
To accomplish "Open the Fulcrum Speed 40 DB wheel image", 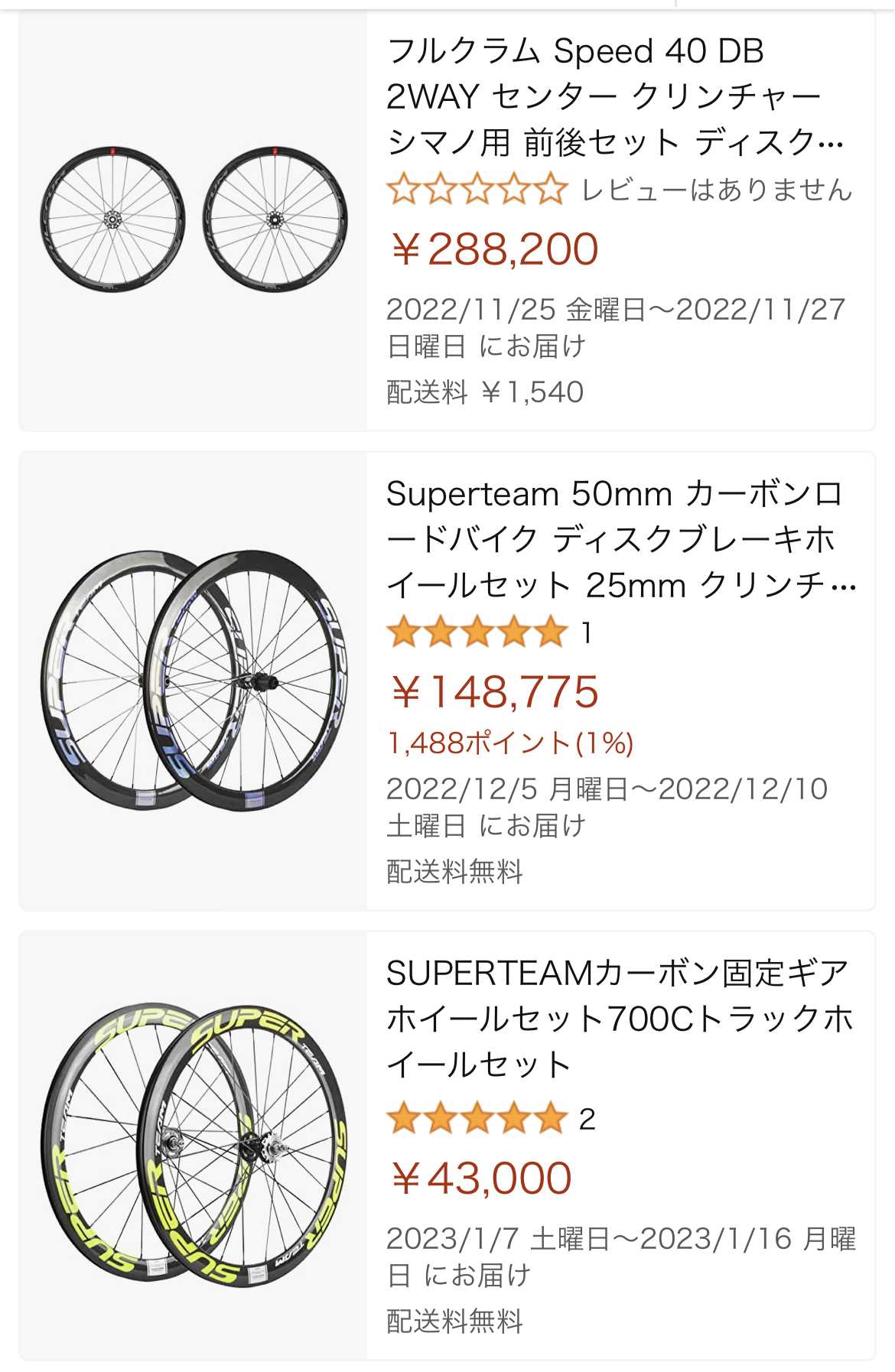I will pos(193,219).
